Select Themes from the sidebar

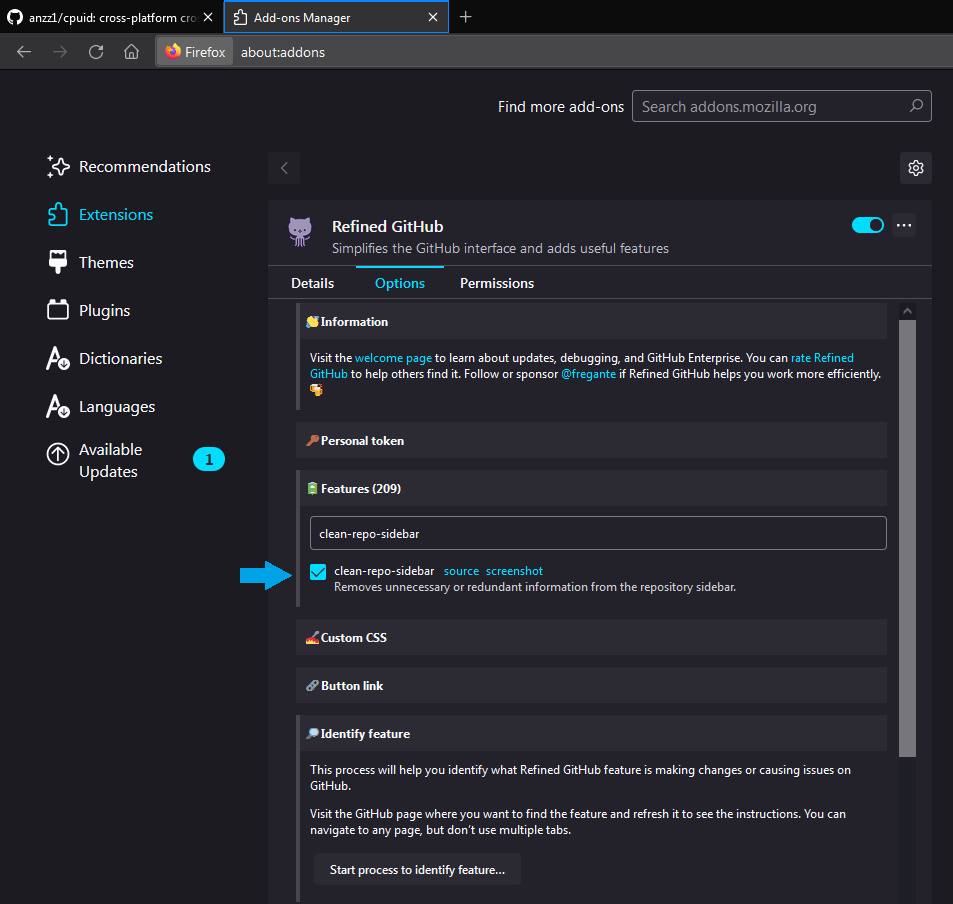106,262
